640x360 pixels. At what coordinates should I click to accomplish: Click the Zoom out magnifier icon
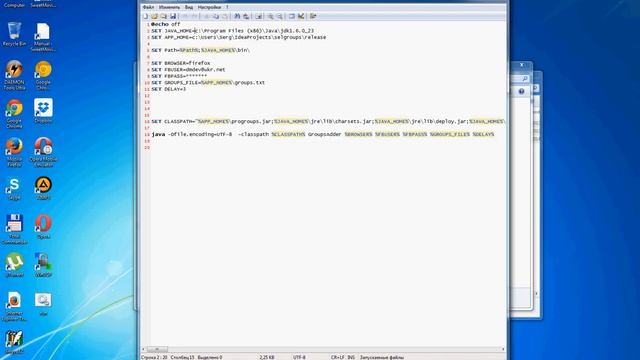click(280, 16)
